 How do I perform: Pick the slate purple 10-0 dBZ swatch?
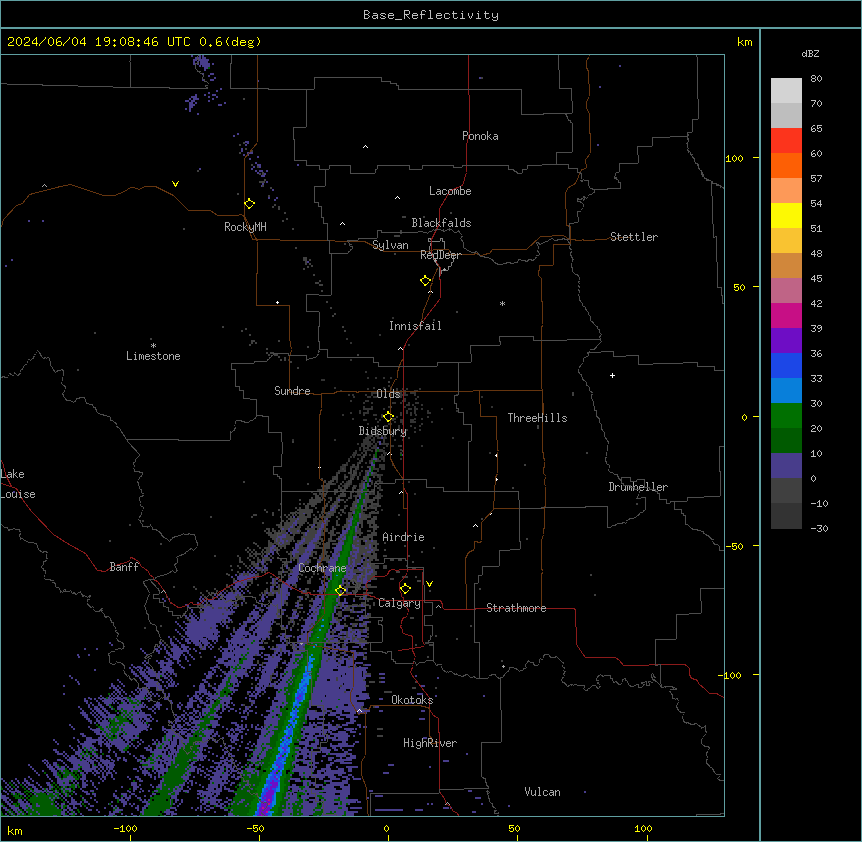pyautogui.click(x=786, y=466)
